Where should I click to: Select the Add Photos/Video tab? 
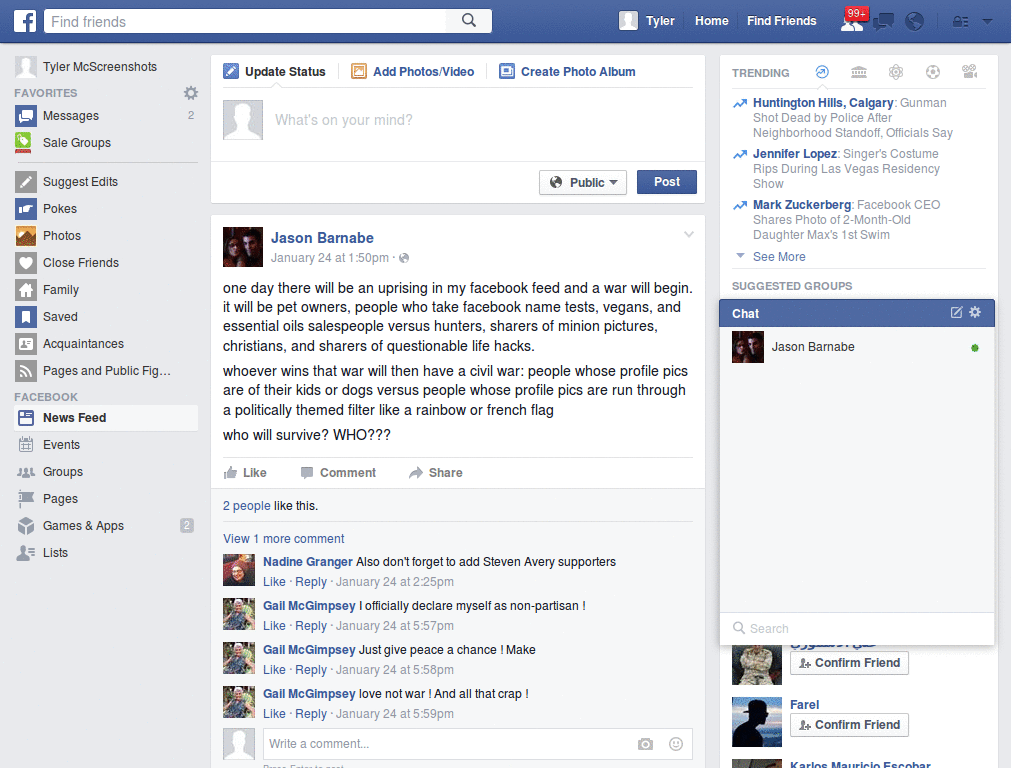click(x=413, y=71)
